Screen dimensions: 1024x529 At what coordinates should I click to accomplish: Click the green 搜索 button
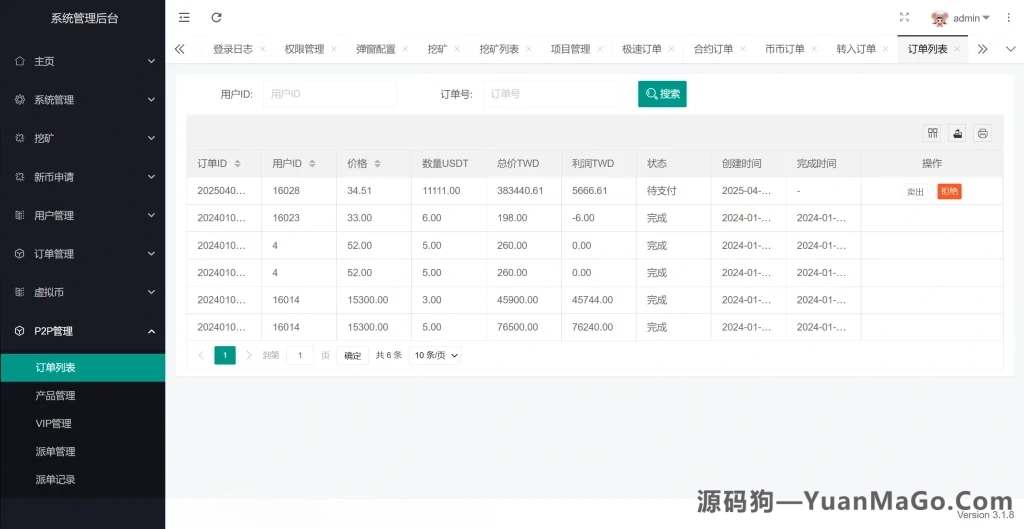pyautogui.click(x=662, y=94)
